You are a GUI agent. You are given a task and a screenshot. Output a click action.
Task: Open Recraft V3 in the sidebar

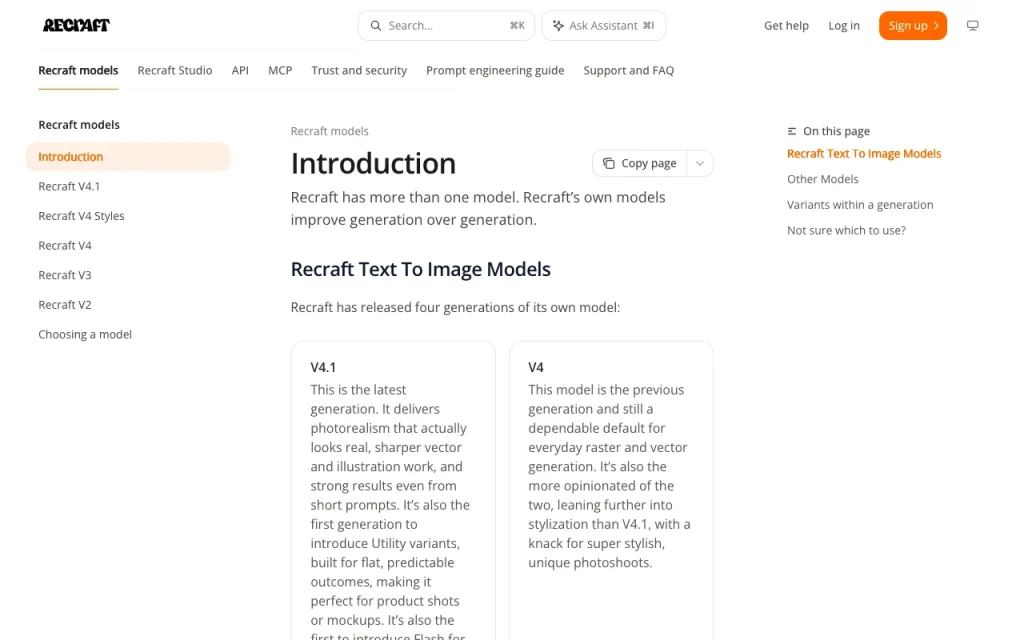tap(65, 275)
